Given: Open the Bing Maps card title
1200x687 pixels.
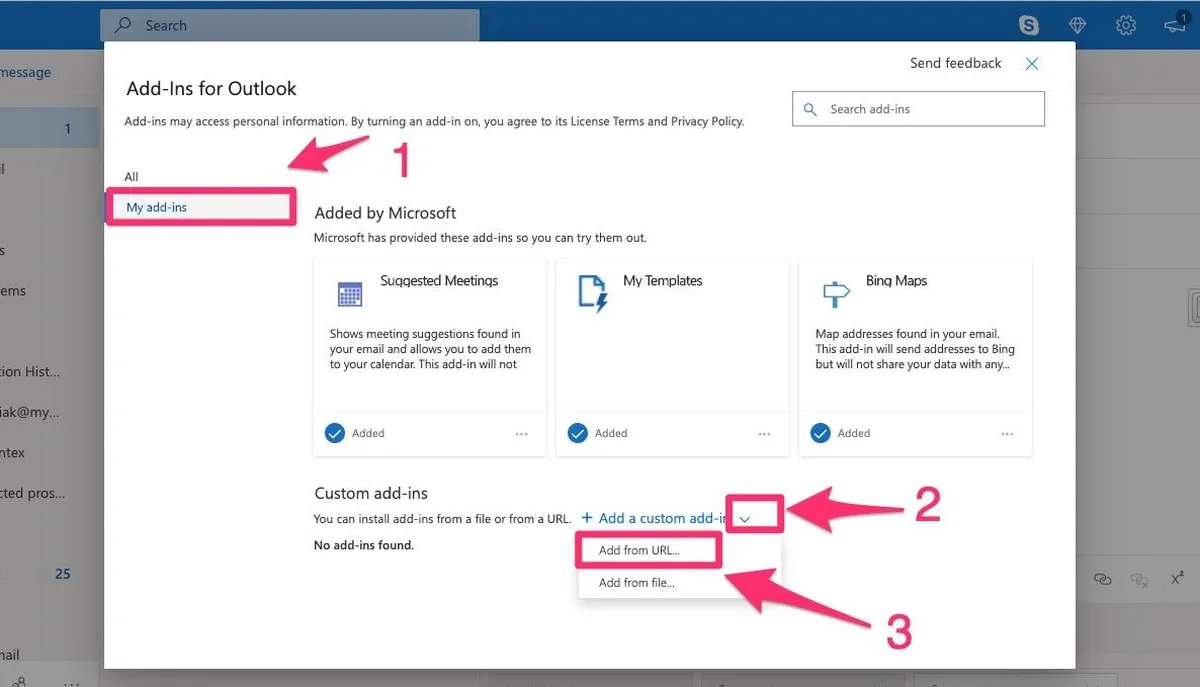Looking at the screenshot, I should tap(896, 281).
